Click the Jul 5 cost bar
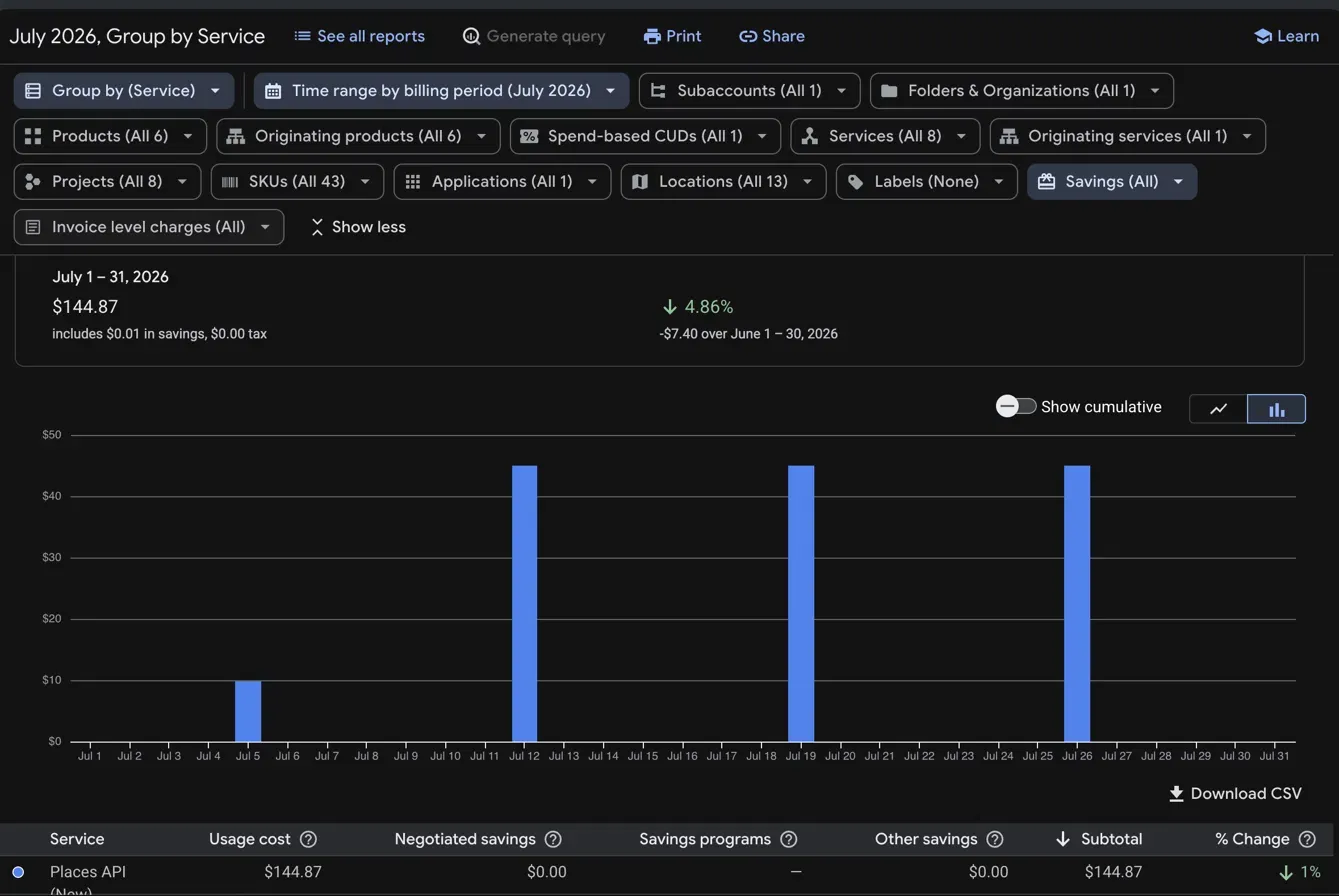This screenshot has width=1339, height=896. pyautogui.click(x=248, y=711)
